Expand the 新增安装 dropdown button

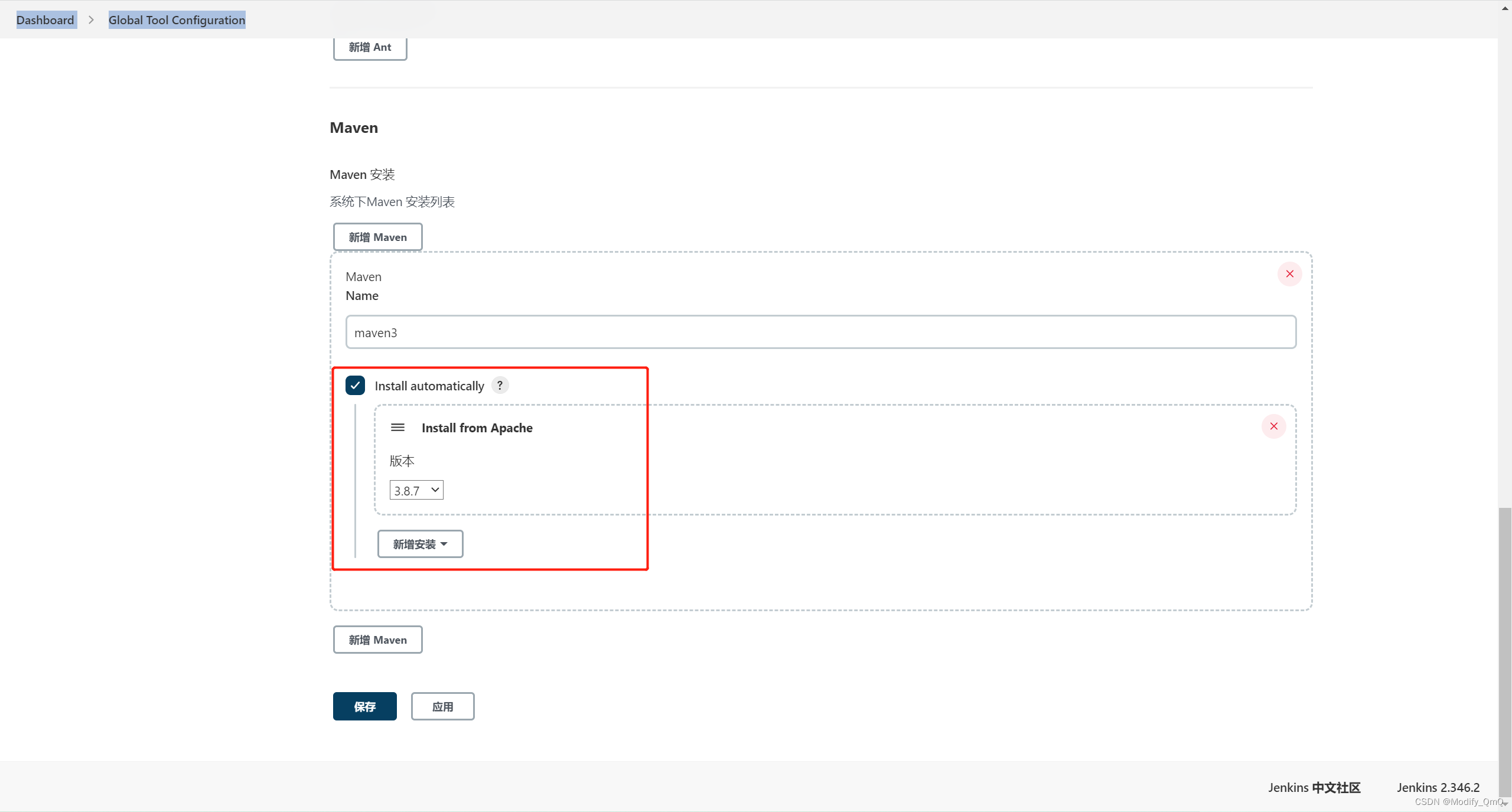[420, 544]
